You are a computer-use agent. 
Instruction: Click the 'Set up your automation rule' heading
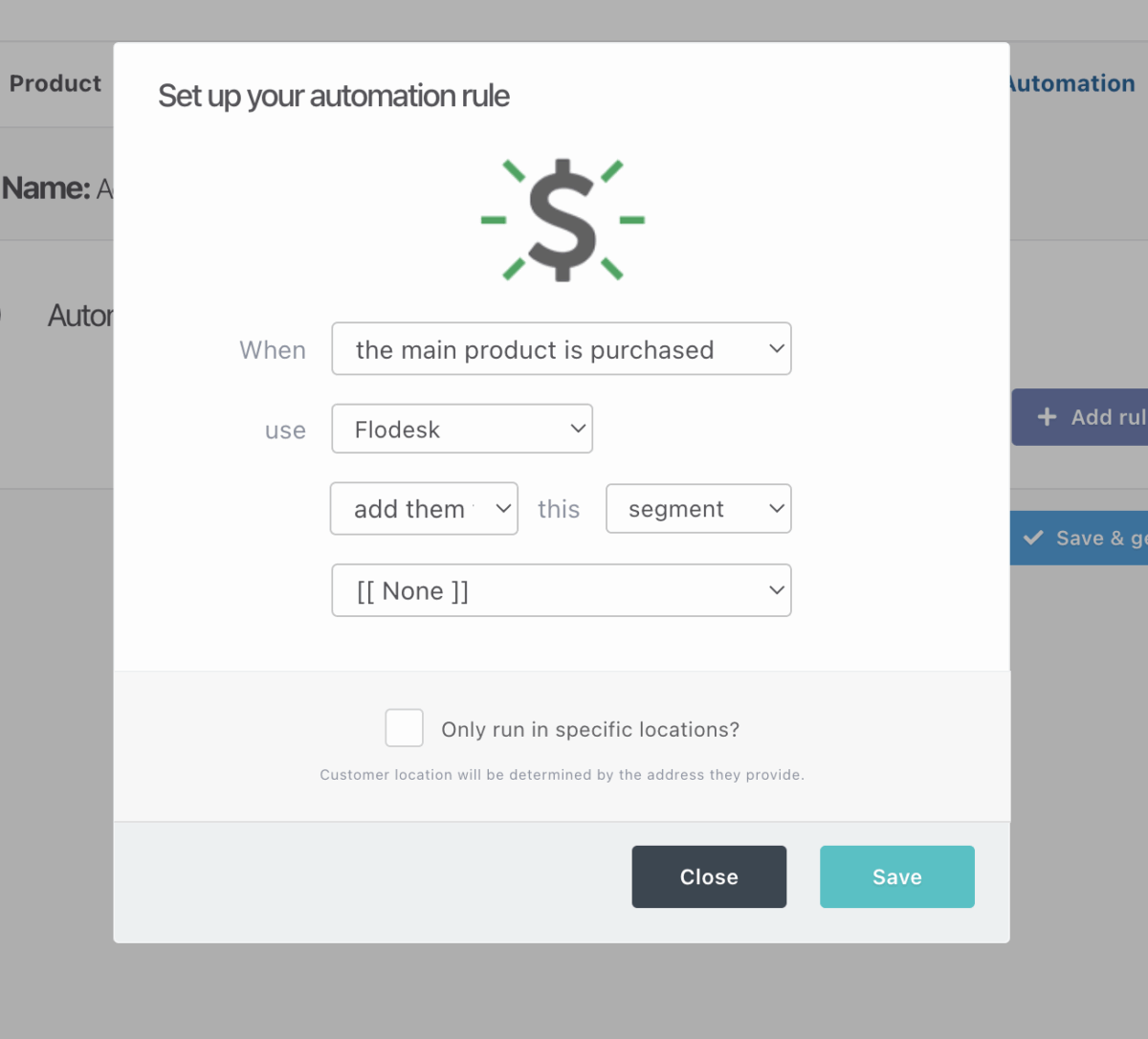(x=333, y=96)
